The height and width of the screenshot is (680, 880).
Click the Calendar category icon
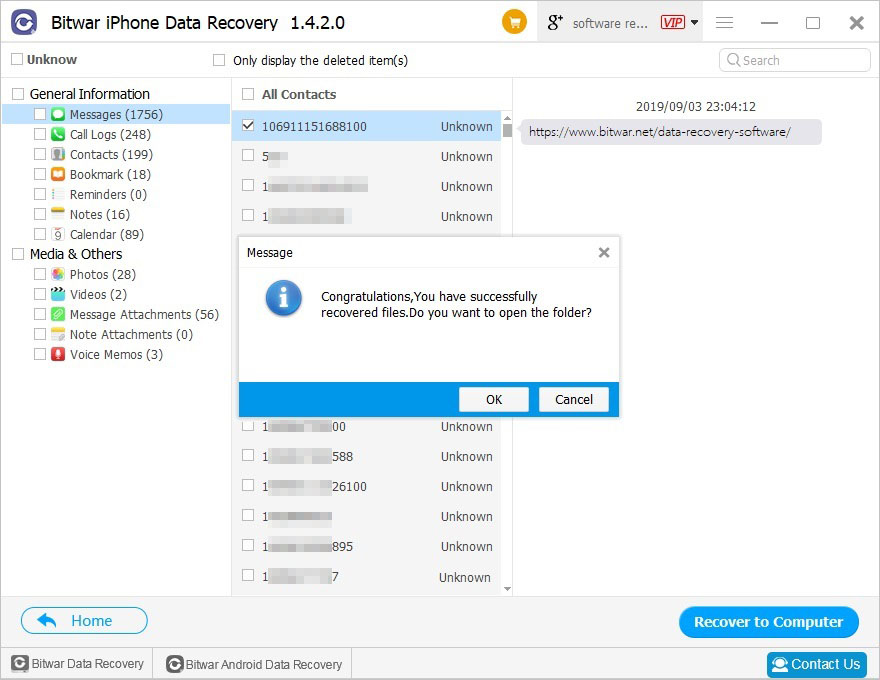coord(58,234)
